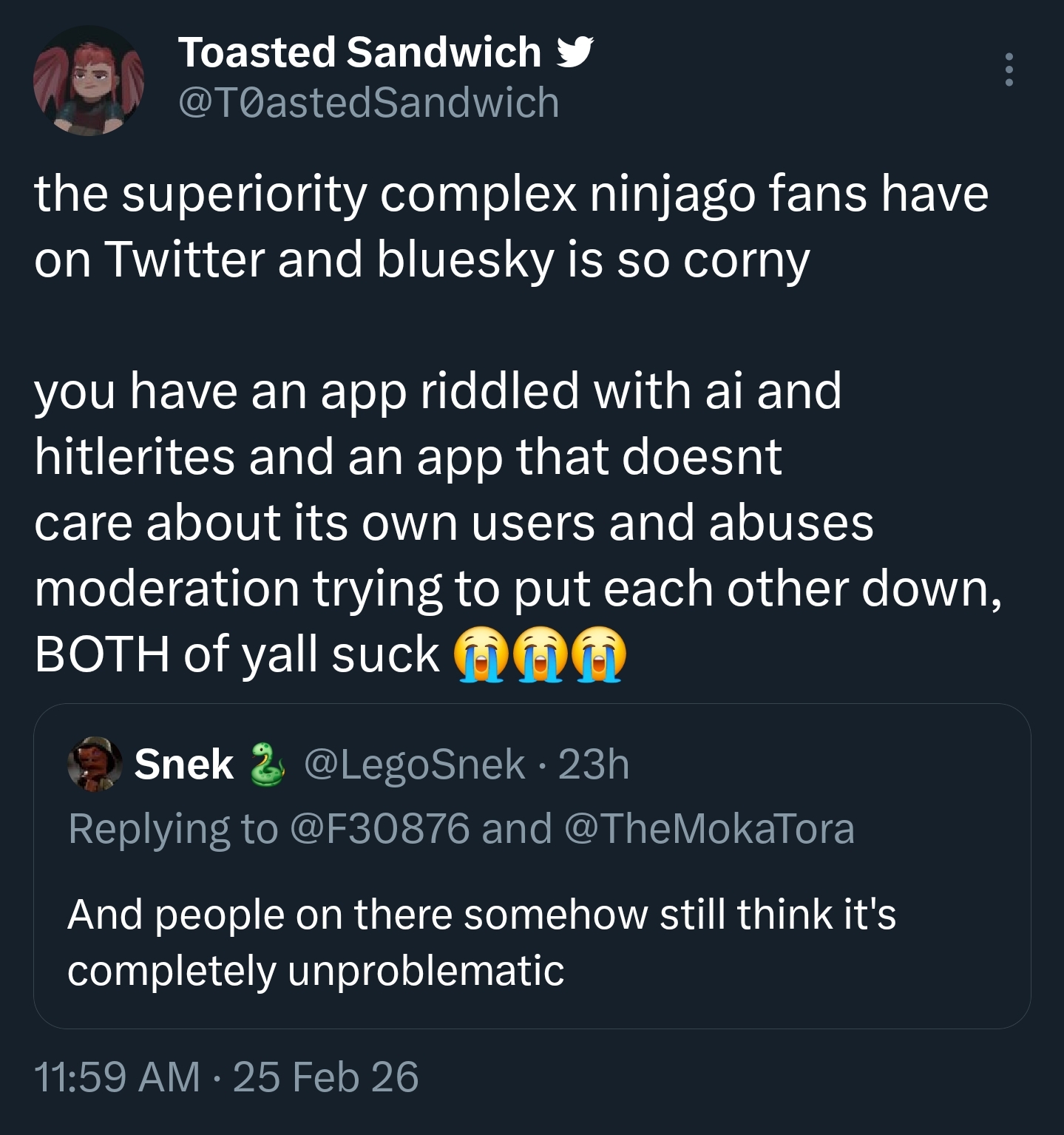The image size is (1064, 1135).
Task: Open the Snek display name in quoted tweet
Action: click(x=183, y=764)
